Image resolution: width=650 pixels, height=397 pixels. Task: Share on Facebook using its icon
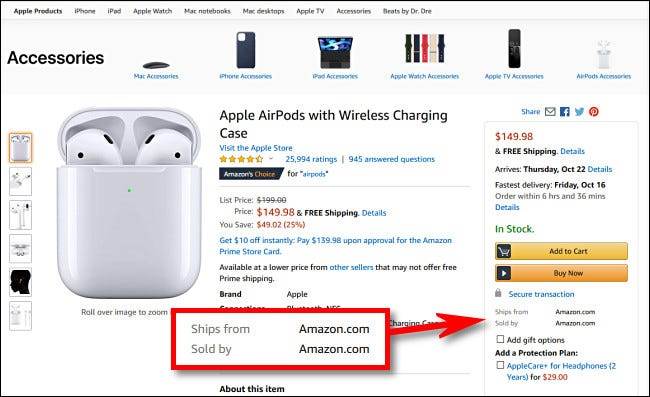(x=565, y=111)
